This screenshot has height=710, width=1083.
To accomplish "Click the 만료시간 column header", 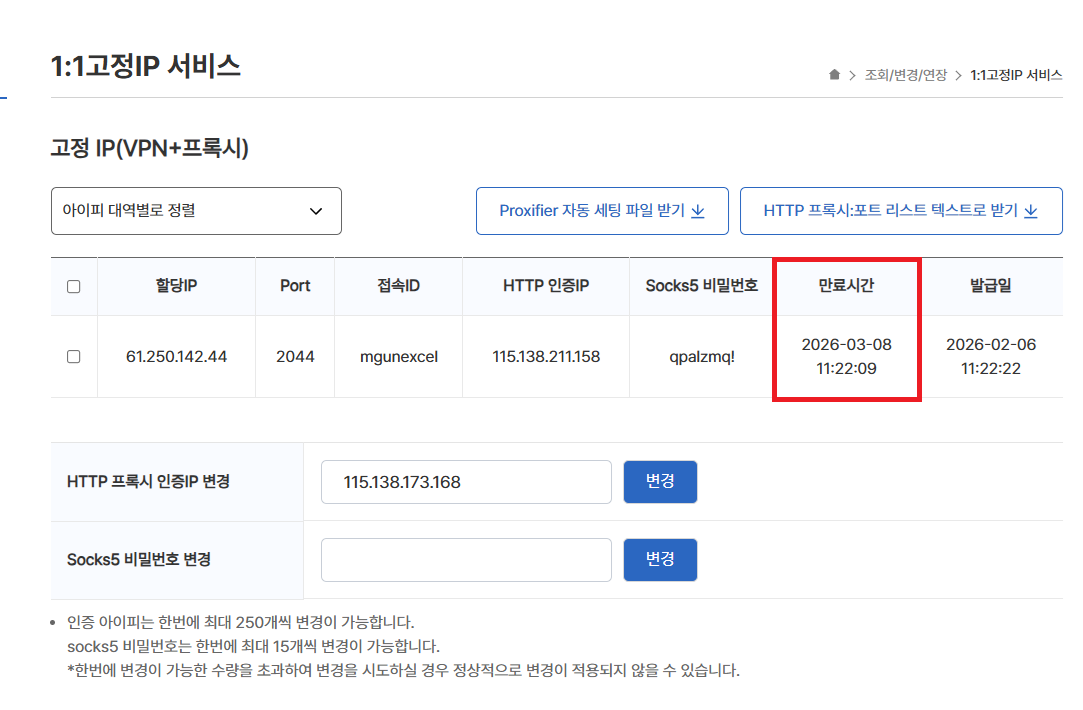I will [846, 286].
